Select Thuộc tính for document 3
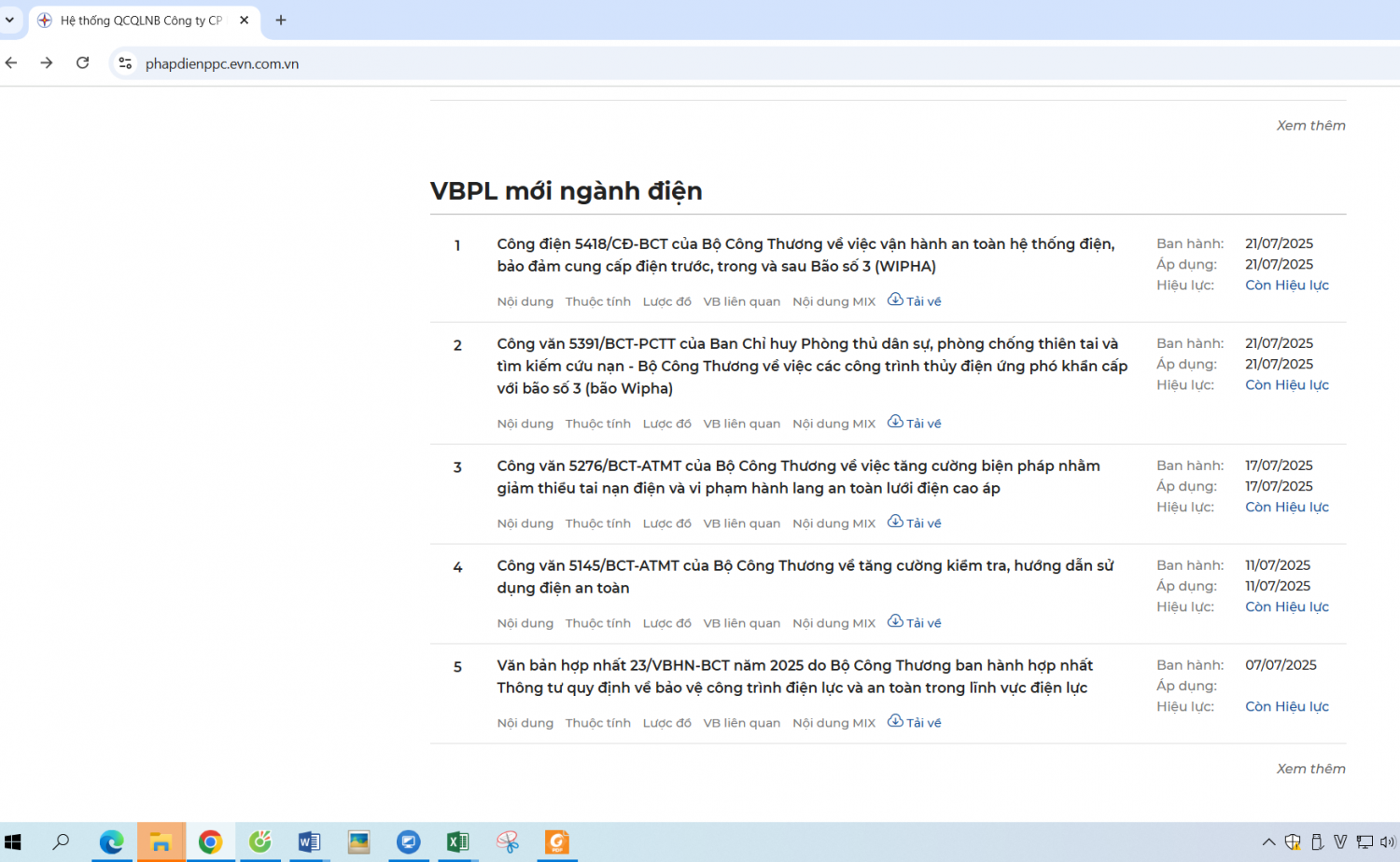1400x862 pixels. click(597, 523)
